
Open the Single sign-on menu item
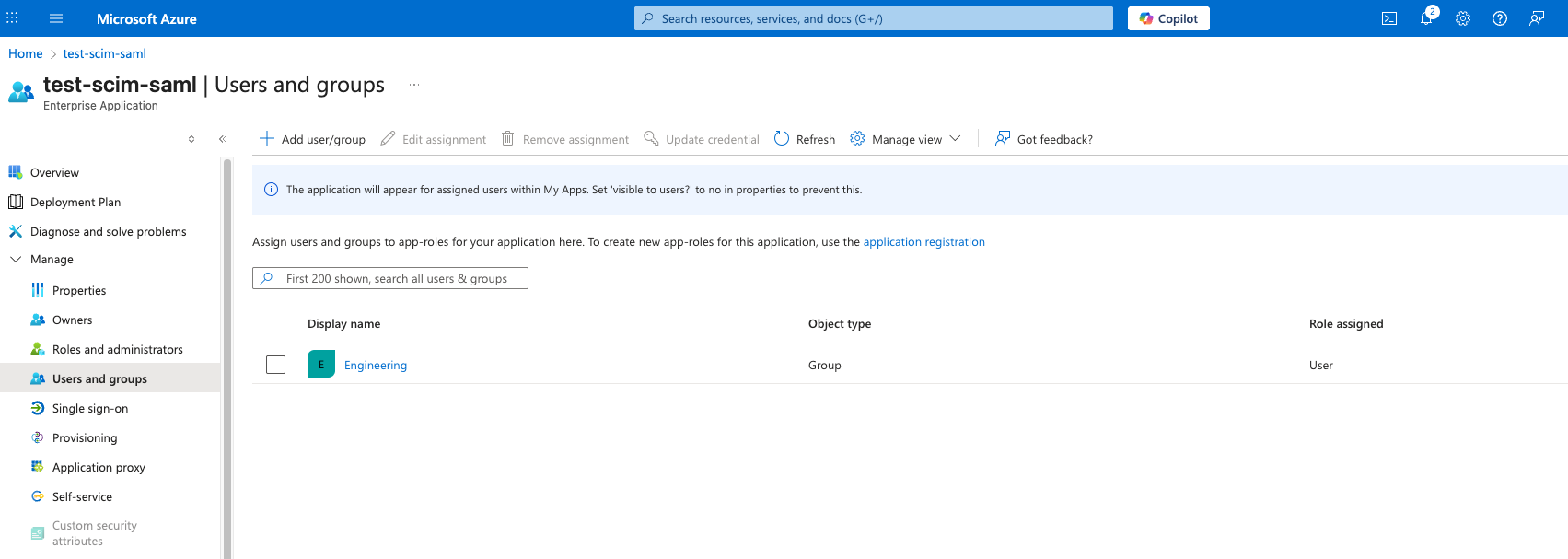(90, 409)
